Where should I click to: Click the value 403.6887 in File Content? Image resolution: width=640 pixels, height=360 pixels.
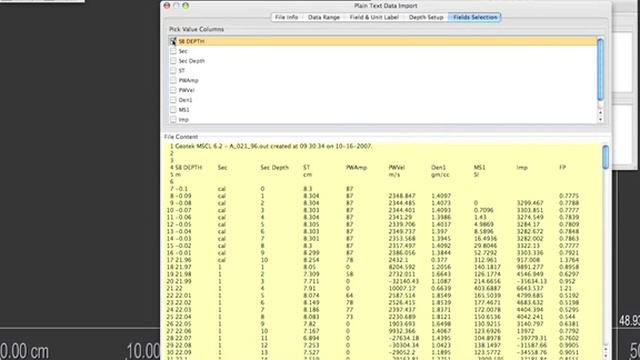(x=487, y=289)
